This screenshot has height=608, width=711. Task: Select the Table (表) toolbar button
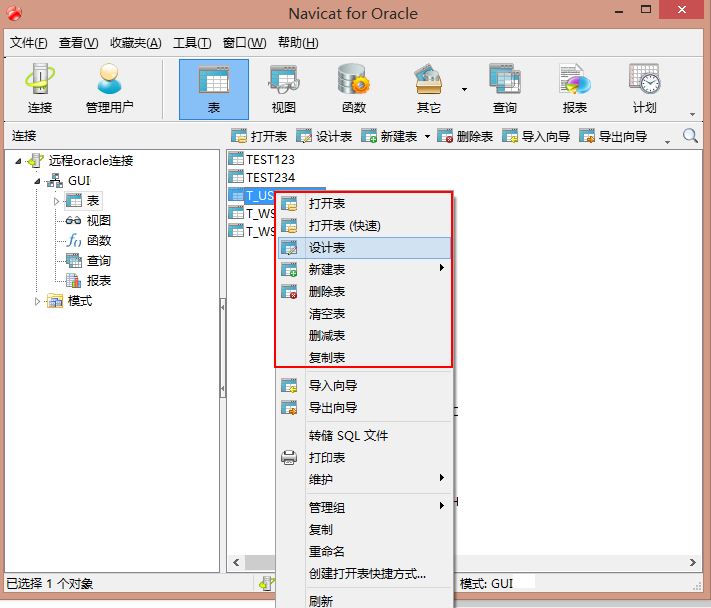[214, 89]
